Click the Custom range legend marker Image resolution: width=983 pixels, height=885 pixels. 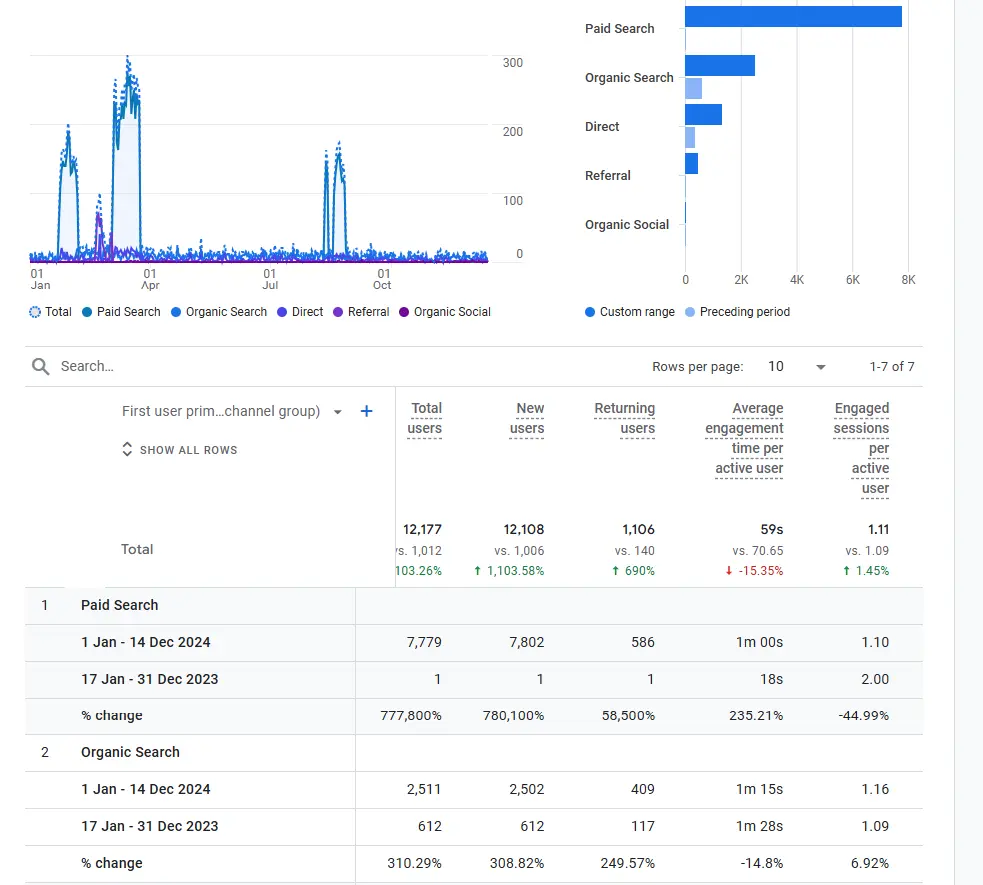(590, 312)
